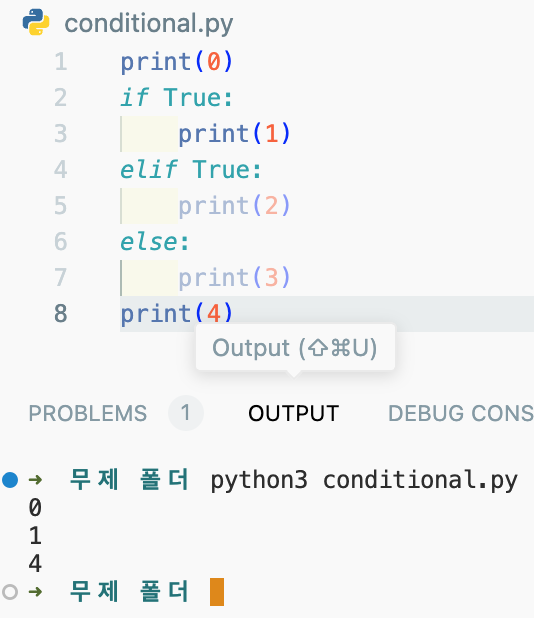This screenshot has width=534, height=618.
Task: Click the hollow command status circle in terminal
Action: pos(10,592)
